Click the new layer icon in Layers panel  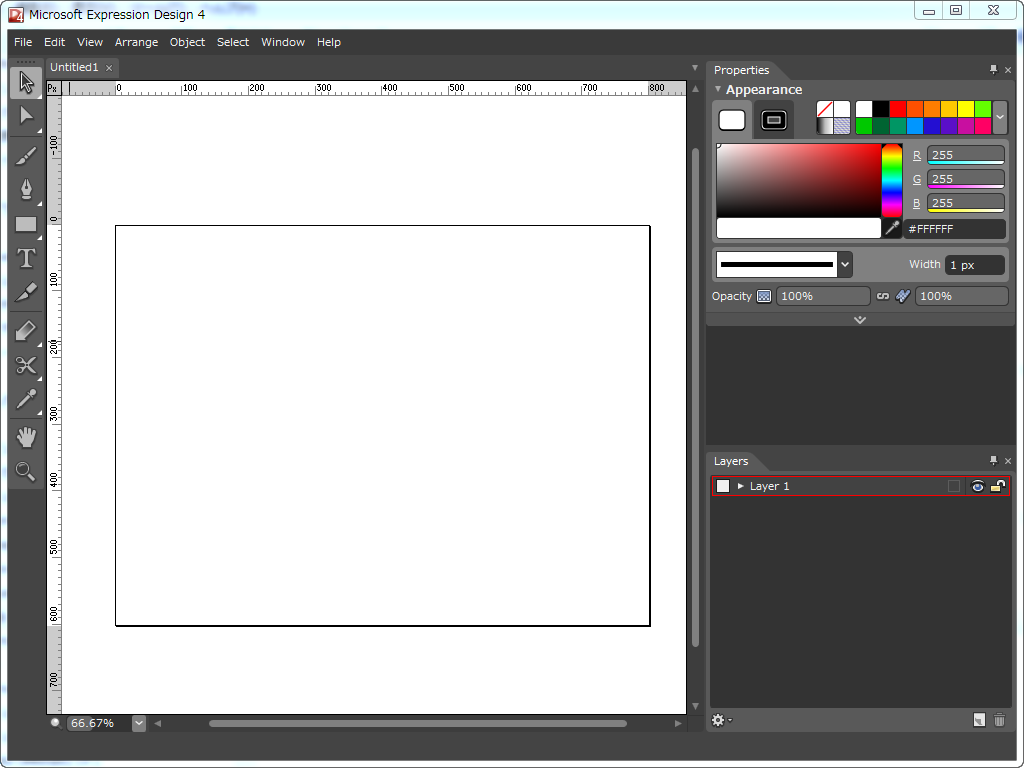[x=979, y=720]
